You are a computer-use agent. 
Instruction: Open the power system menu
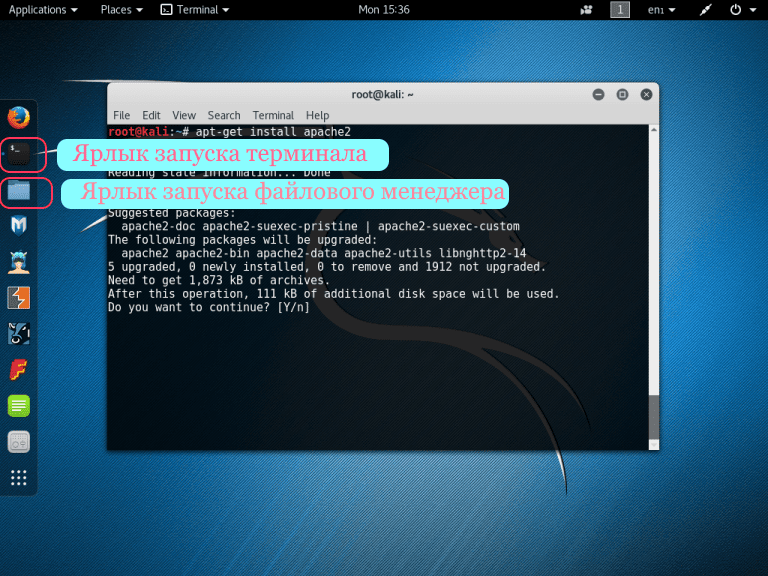tap(742, 10)
